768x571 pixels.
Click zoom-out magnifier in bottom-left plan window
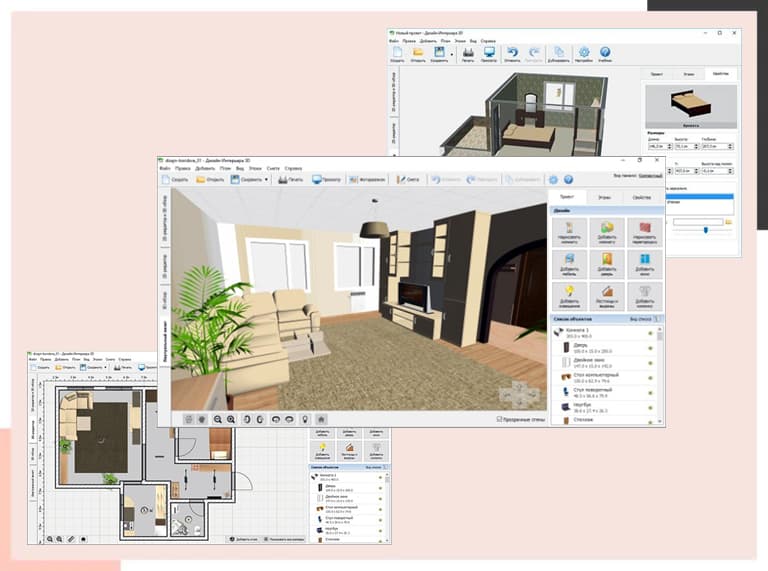50,539
